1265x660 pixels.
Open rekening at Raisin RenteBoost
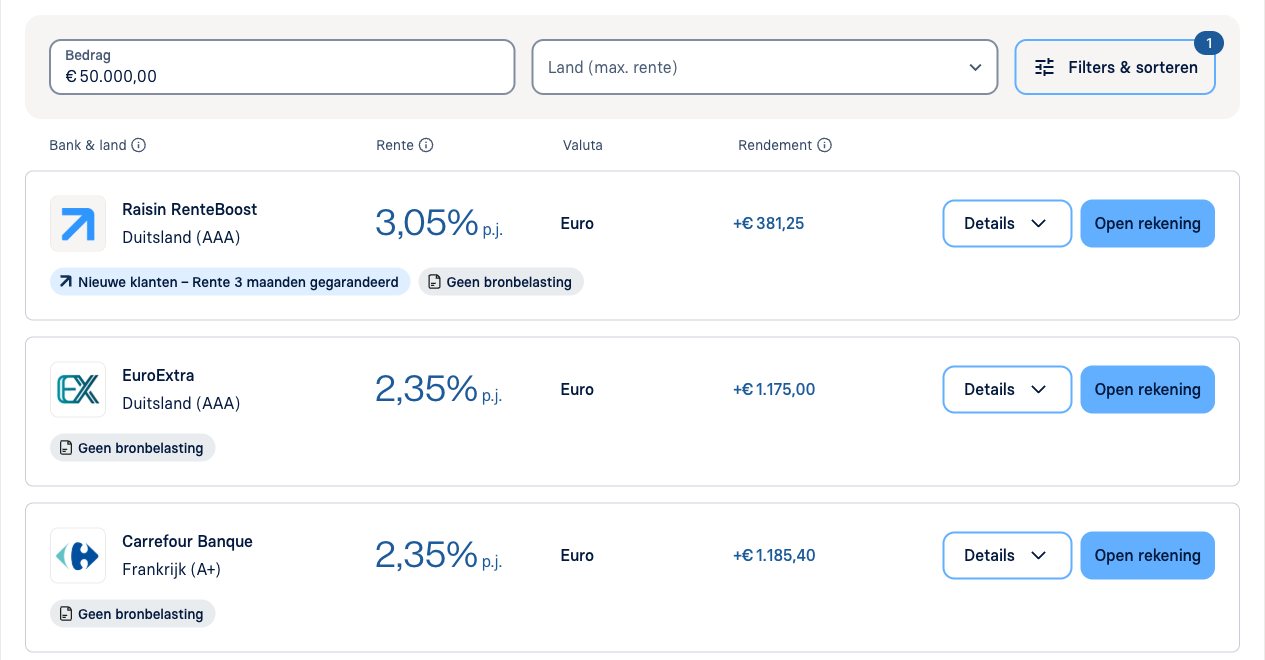click(1147, 223)
